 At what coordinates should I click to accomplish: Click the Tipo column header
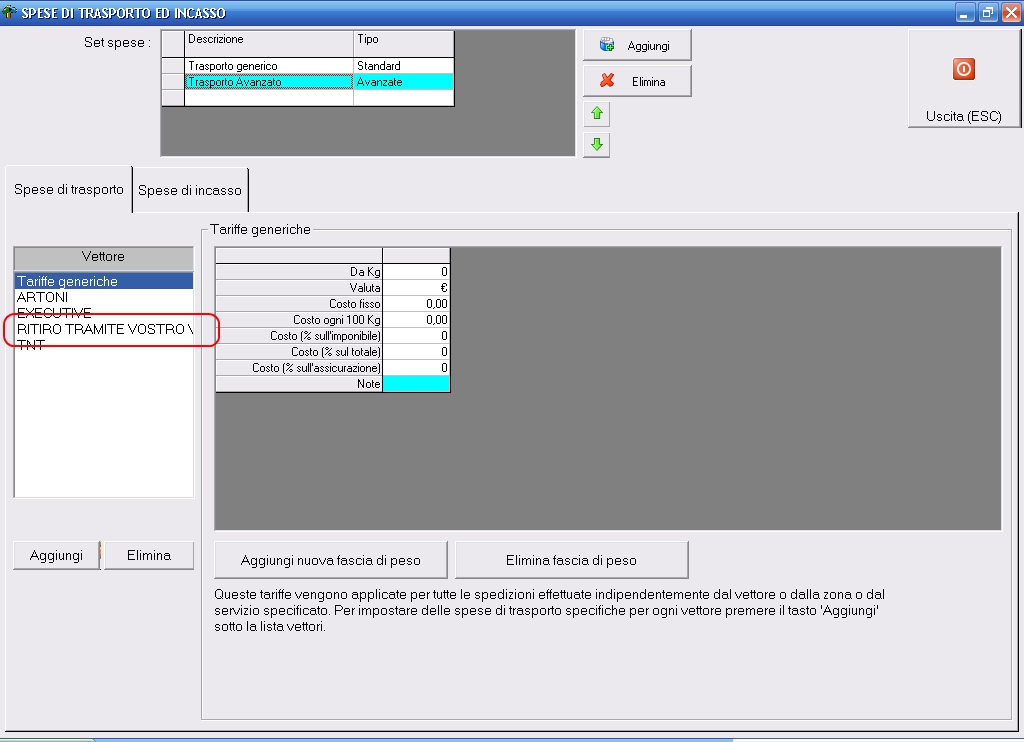[404, 44]
